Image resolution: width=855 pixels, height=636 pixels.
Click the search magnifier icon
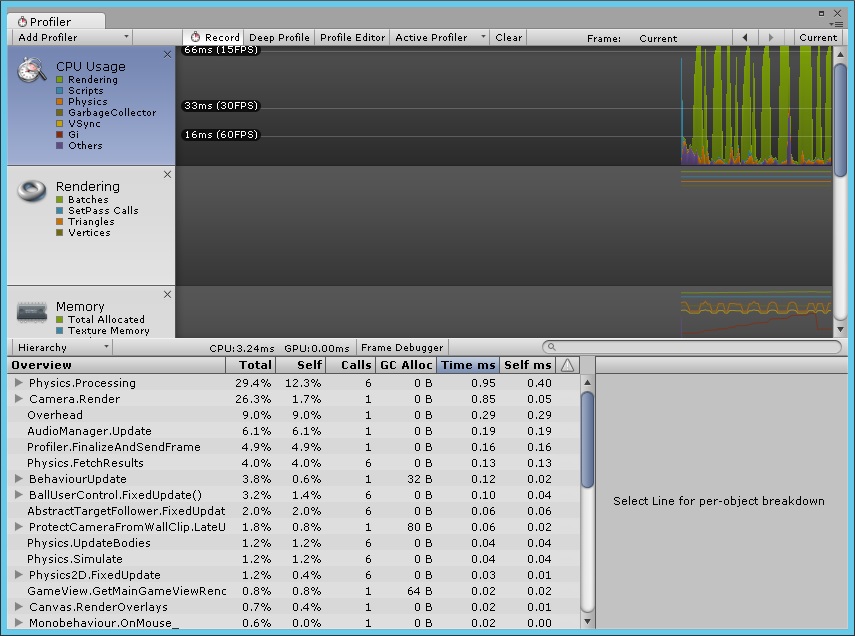(551, 347)
